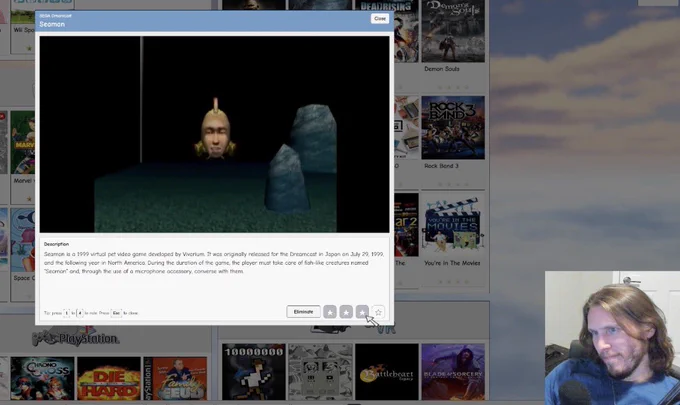Screen dimensions: 680x405
Task: Click the Marvel game cover beside the dialog
Action: [x=23, y=143]
